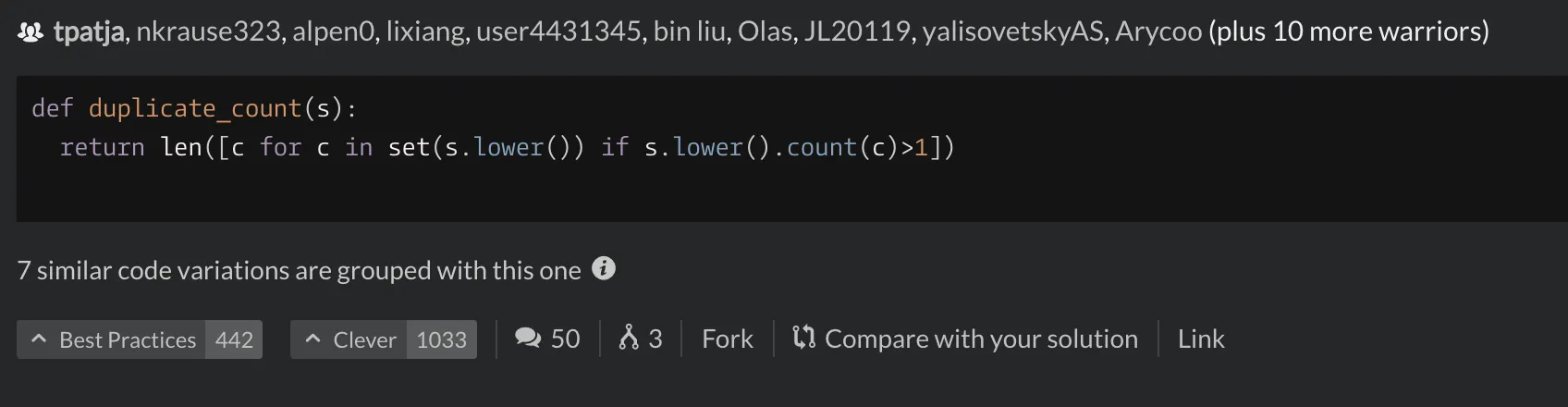Image resolution: width=1568 pixels, height=407 pixels.
Task: Upvote this solution as Best Practices
Action: (x=140, y=339)
